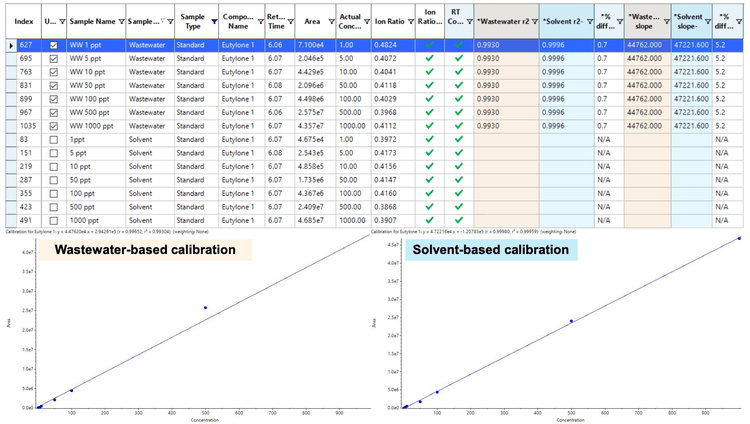Click the *Wastewater slope column header
Image resolution: width=750 pixels, height=424 pixels.
click(x=642, y=20)
